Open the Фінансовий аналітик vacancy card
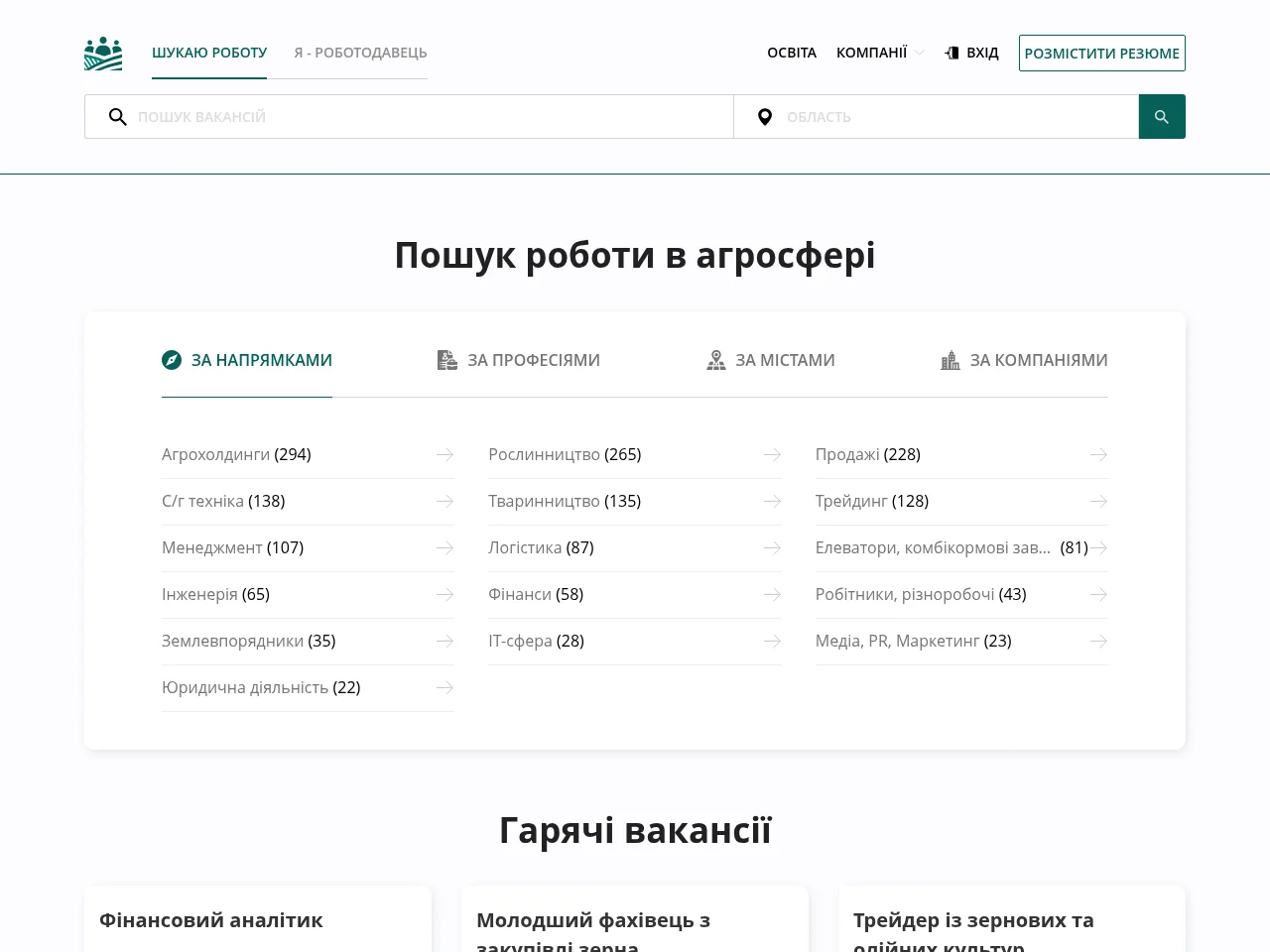Screen dimensions: 1270x952 pos(258,919)
